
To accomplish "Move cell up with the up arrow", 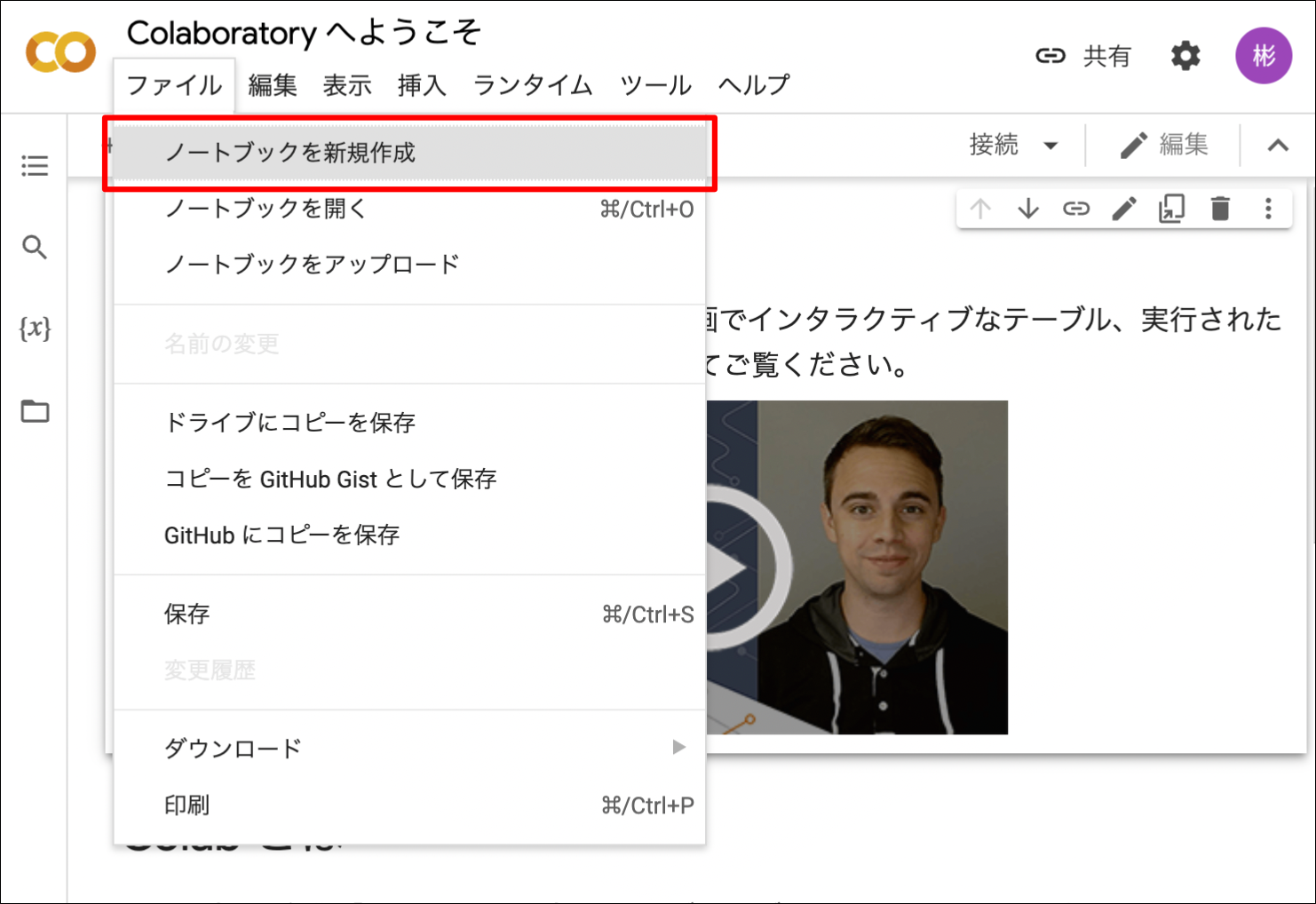I will click(x=980, y=209).
